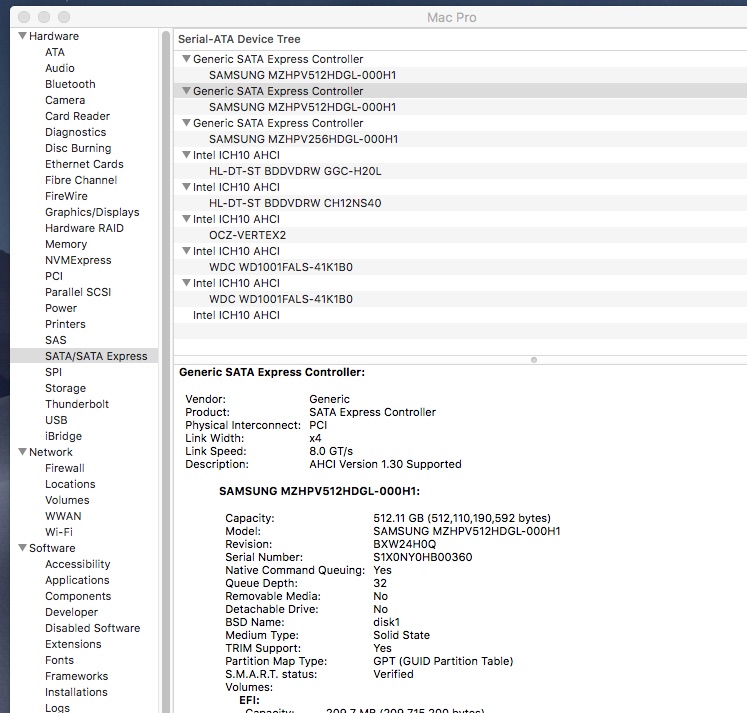The image size is (747, 713).
Task: Click the sidebar vertical scrollbar
Action: 166,372
